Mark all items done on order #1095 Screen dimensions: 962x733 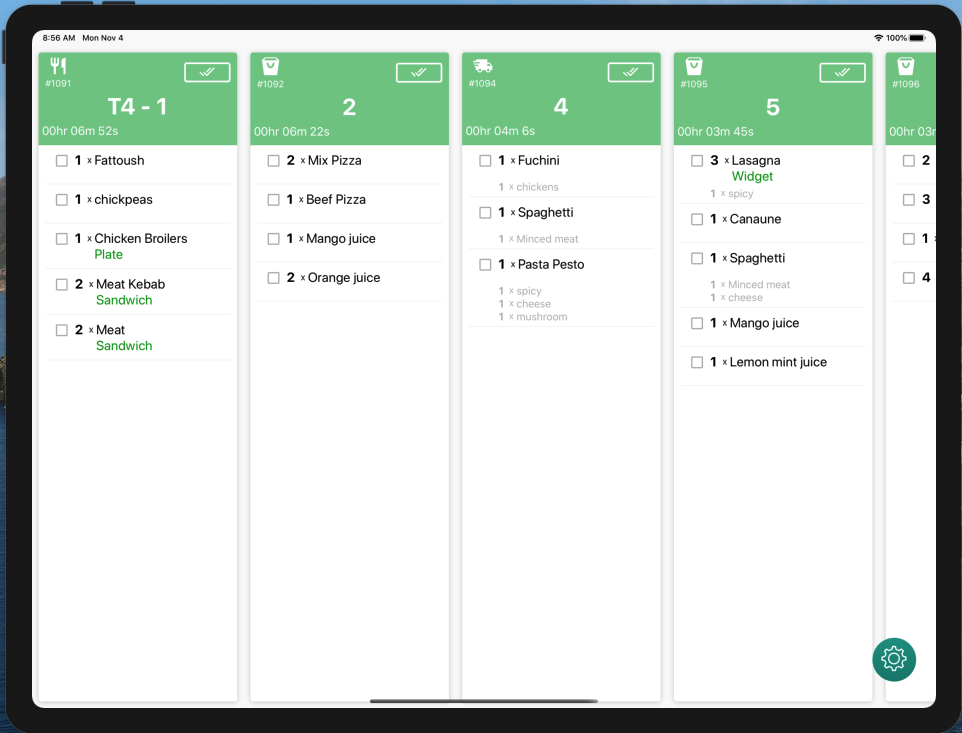pos(842,72)
